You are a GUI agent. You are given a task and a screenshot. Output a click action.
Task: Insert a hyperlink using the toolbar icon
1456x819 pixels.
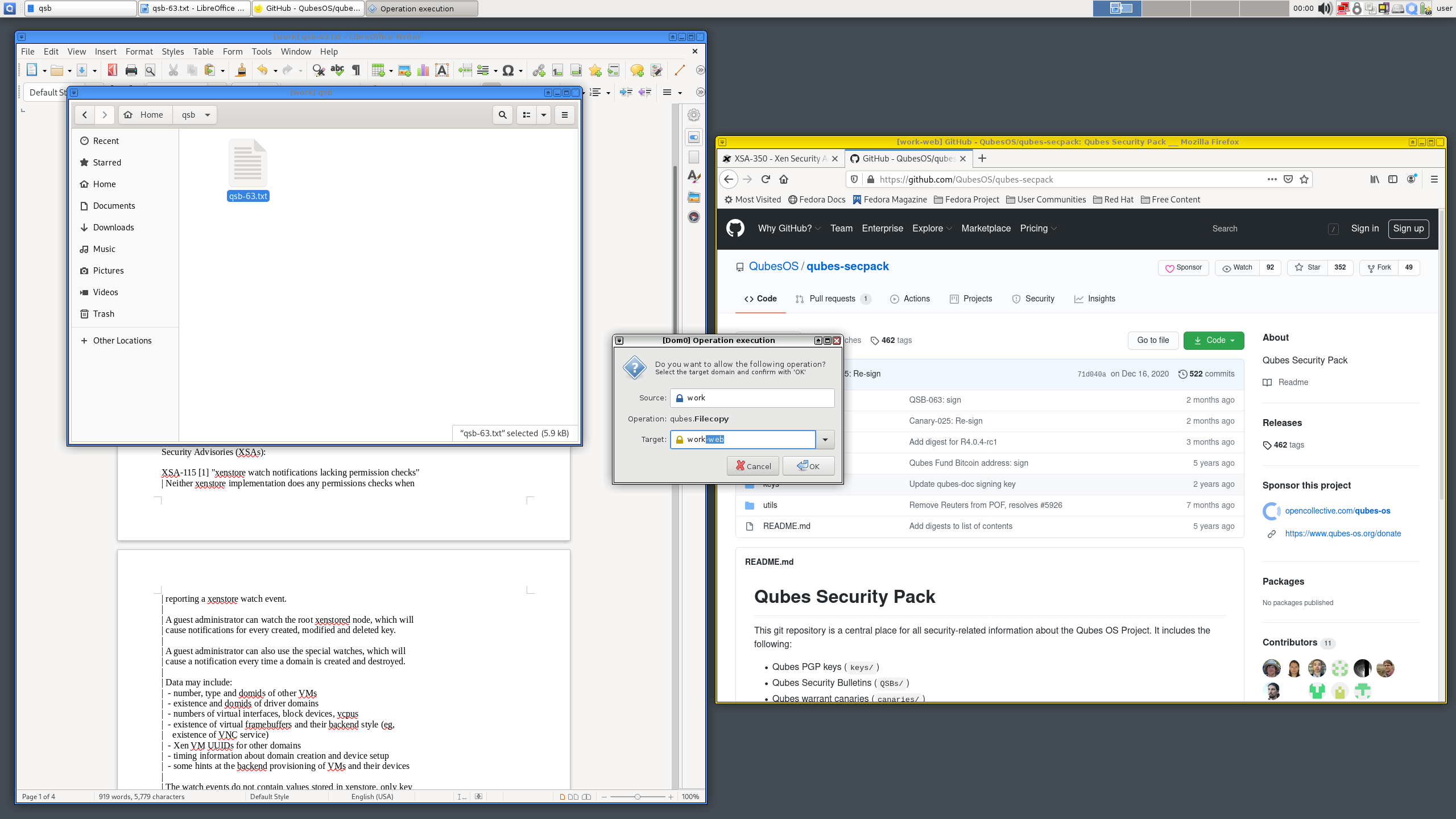(x=539, y=71)
